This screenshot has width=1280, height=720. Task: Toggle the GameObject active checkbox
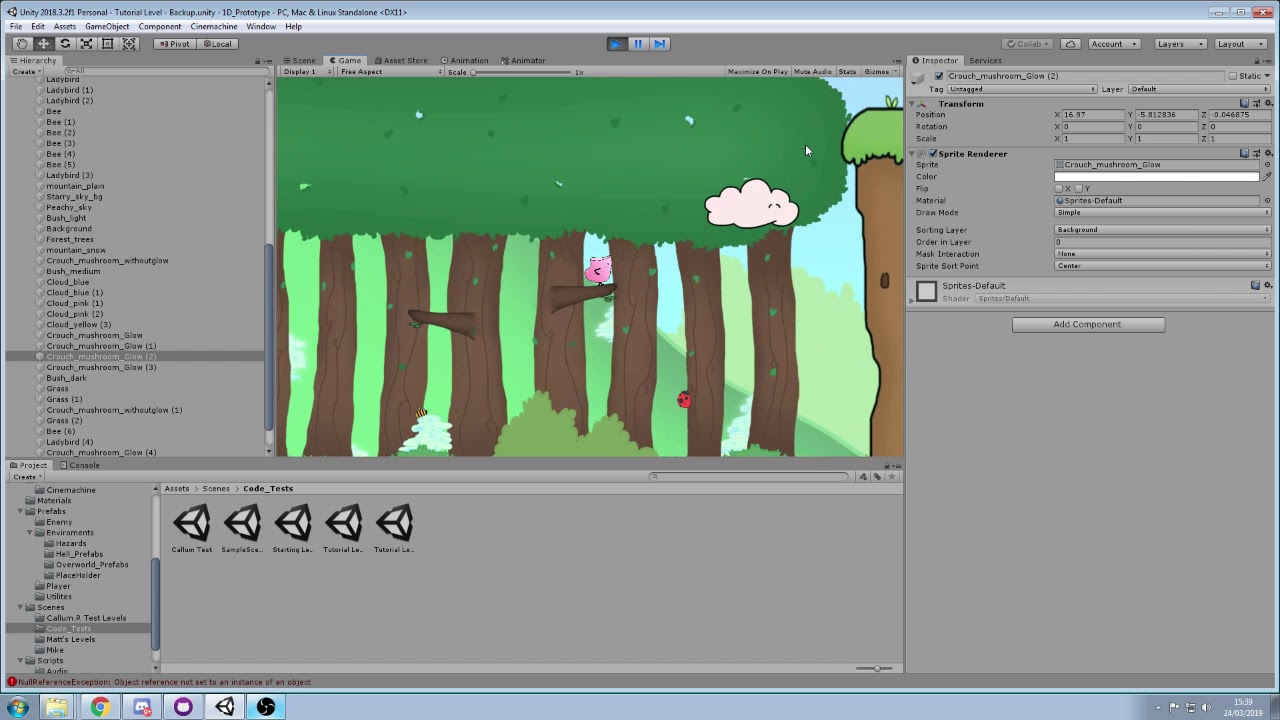click(938, 76)
